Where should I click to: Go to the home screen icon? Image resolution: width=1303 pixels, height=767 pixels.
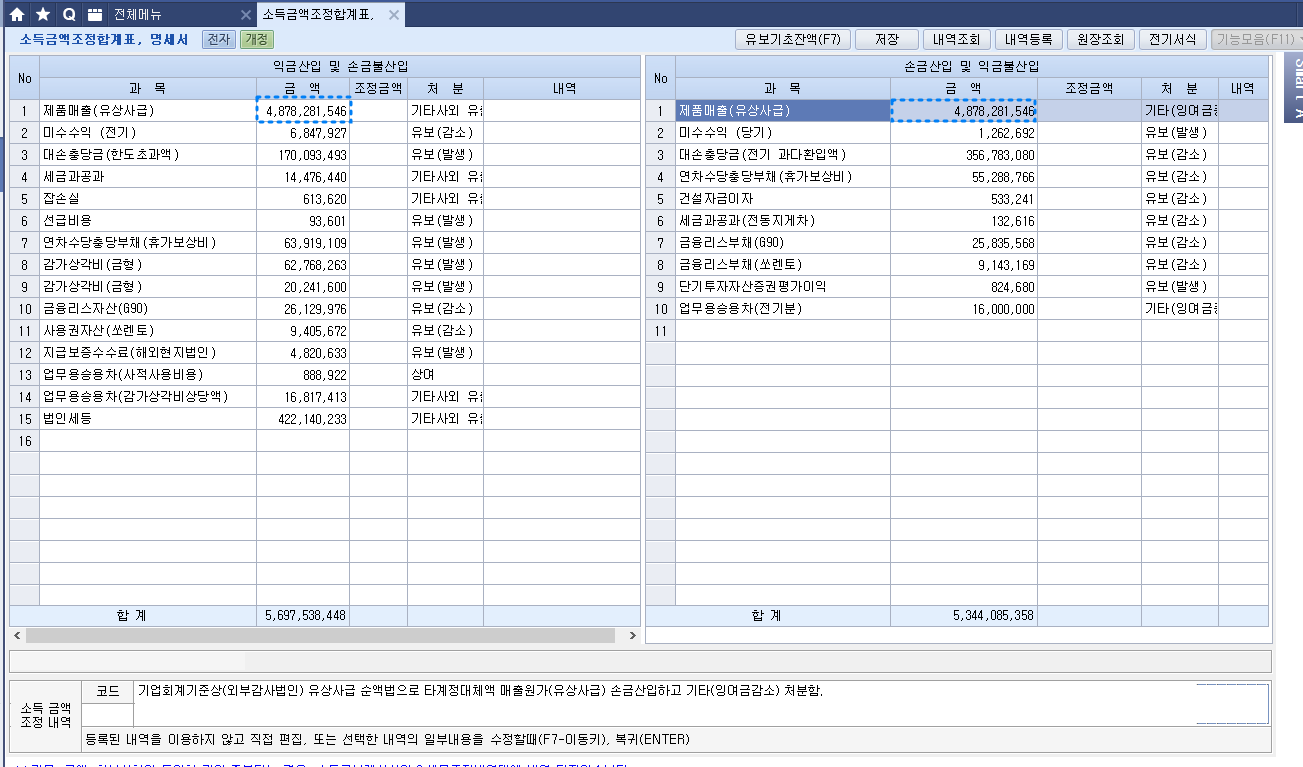click(16, 15)
